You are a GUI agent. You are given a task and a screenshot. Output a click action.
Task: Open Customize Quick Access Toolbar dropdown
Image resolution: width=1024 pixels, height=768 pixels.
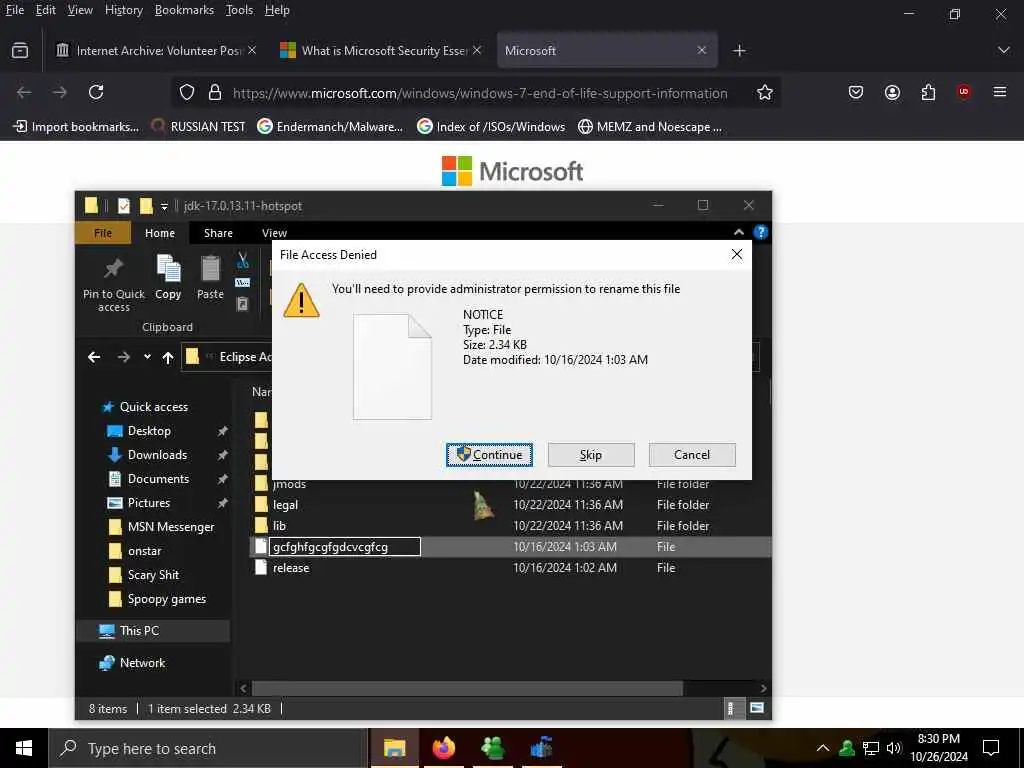coord(165,206)
